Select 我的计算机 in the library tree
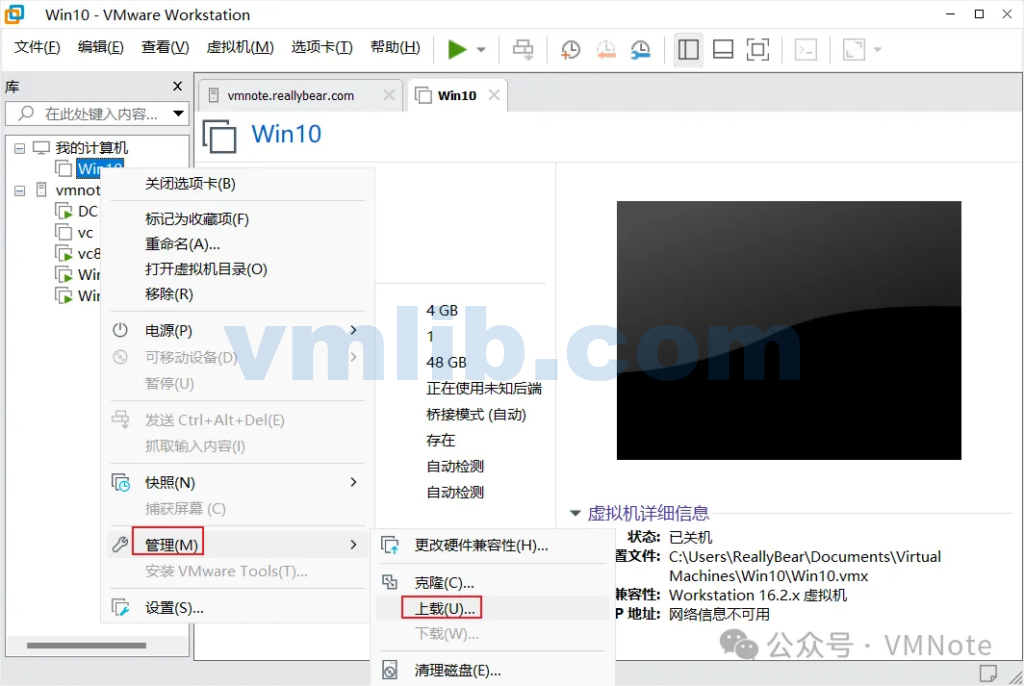Viewport: 1024px width, 686px height. tap(91, 148)
